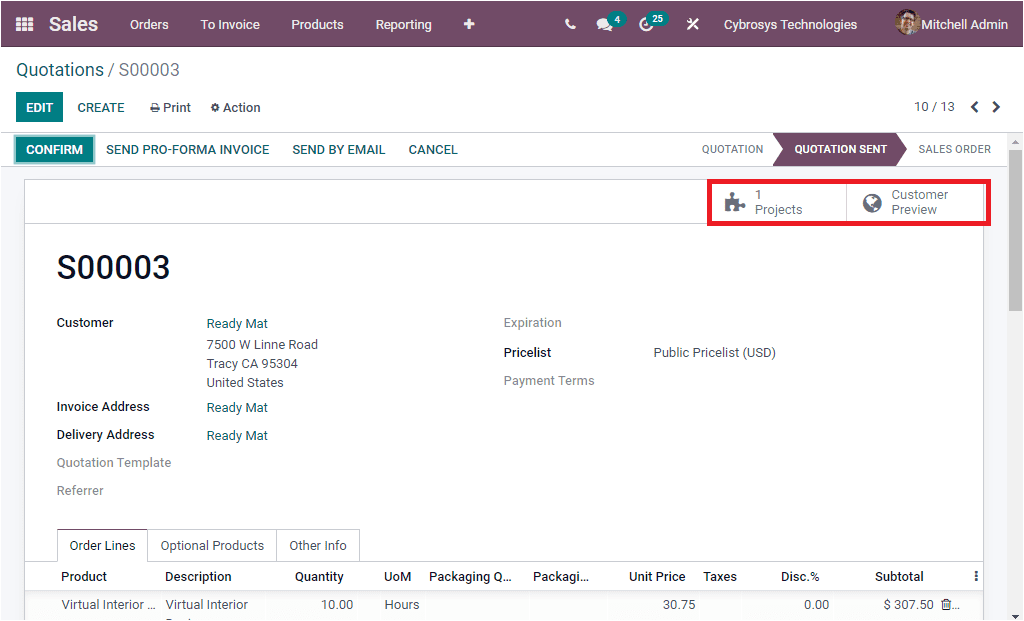Switch to the Other Info tab
This screenshot has width=1024, height=621.
tap(317, 545)
